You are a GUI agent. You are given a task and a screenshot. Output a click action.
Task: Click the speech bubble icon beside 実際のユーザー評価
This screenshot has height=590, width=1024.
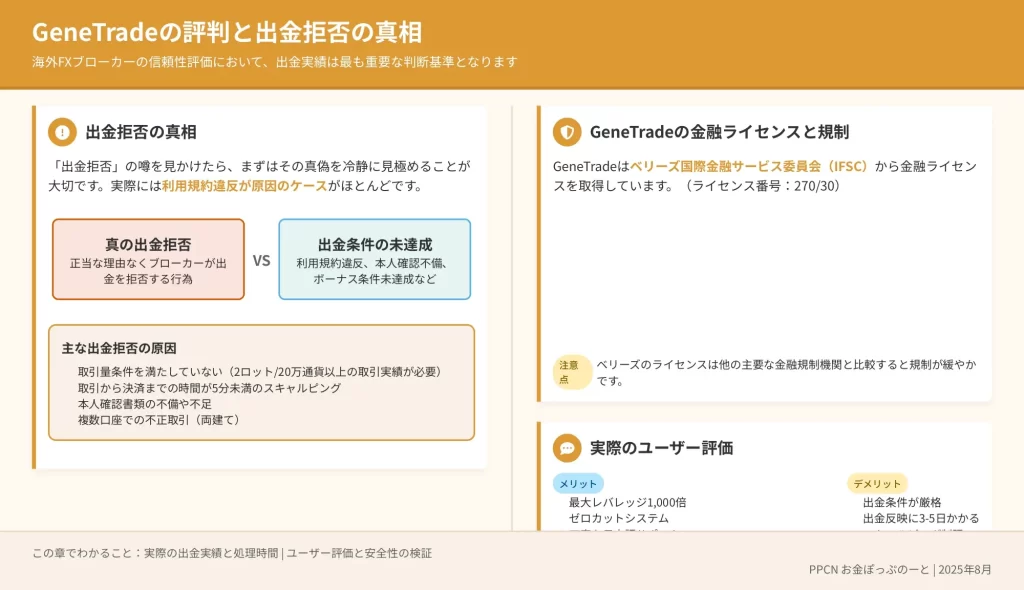567,448
